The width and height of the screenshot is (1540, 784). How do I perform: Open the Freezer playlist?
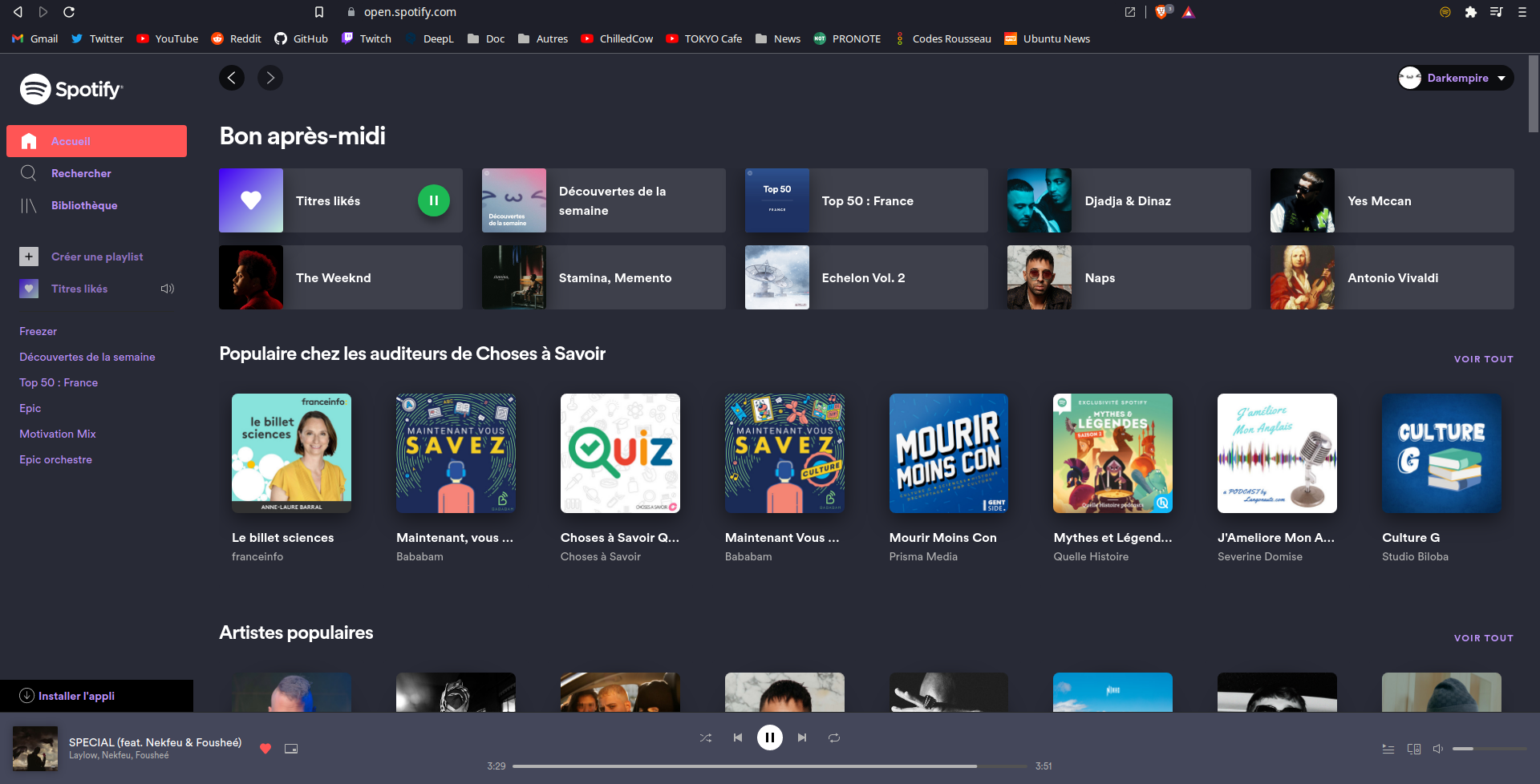[38, 331]
